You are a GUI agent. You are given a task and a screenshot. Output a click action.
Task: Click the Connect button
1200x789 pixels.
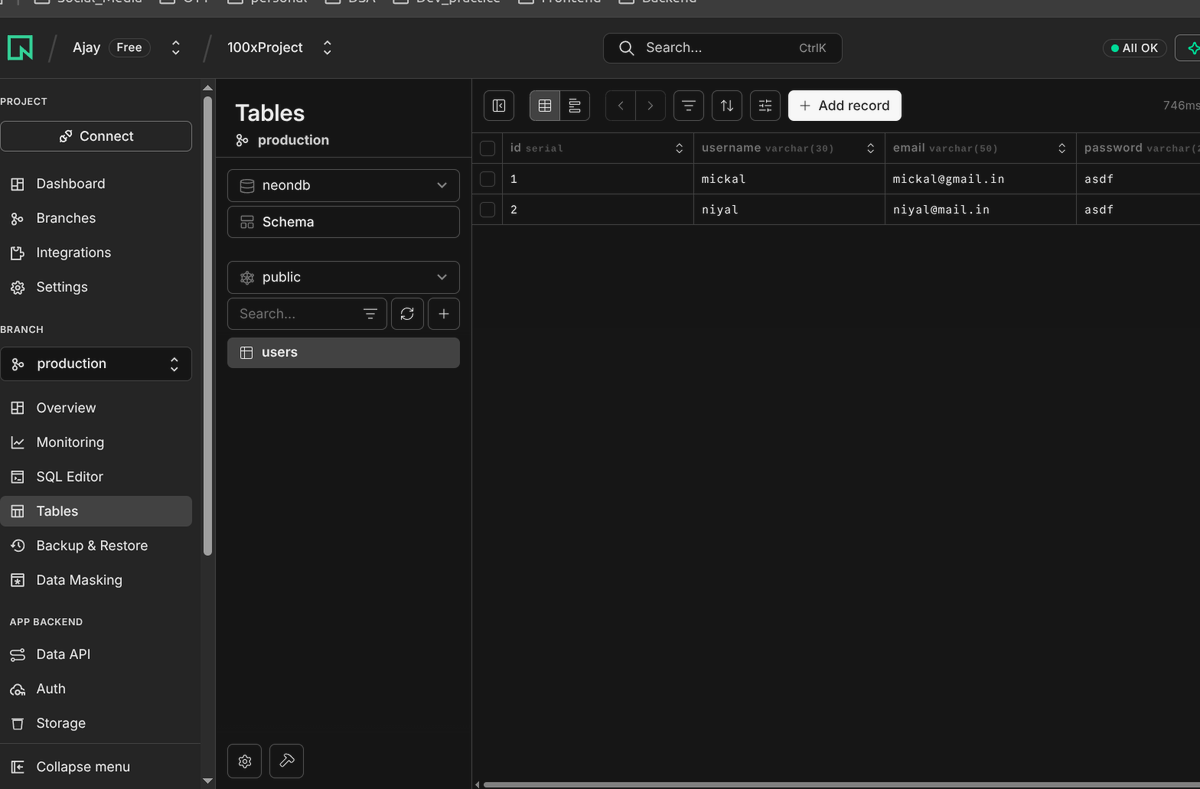point(96,136)
